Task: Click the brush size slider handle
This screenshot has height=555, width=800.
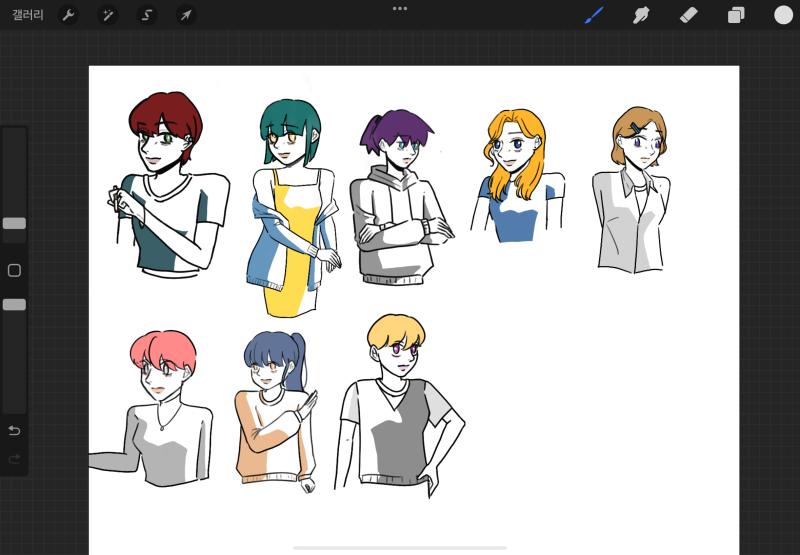Action: (x=14, y=223)
